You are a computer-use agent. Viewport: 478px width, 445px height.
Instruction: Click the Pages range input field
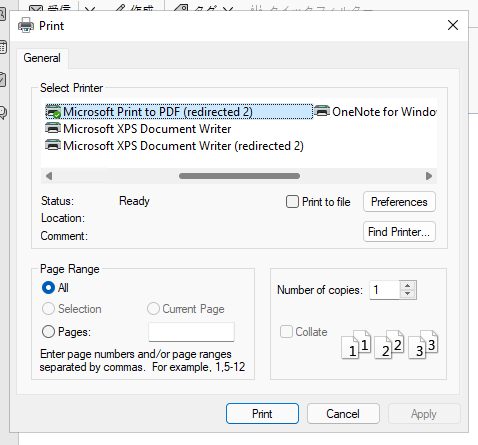click(x=191, y=332)
